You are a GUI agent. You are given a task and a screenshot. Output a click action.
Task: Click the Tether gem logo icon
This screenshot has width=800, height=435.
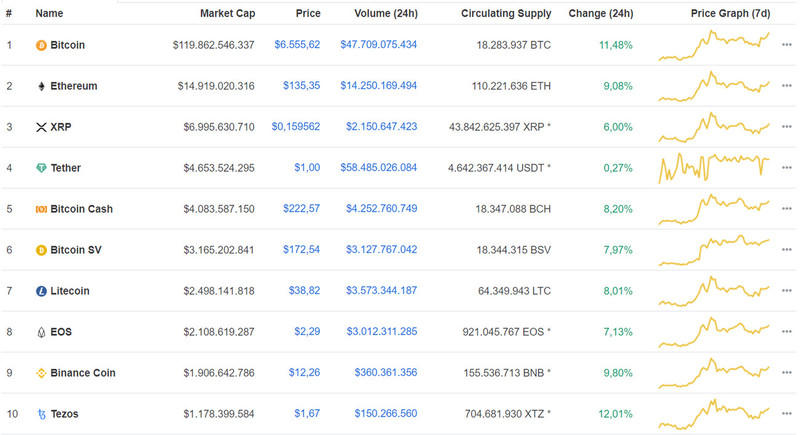point(41,168)
